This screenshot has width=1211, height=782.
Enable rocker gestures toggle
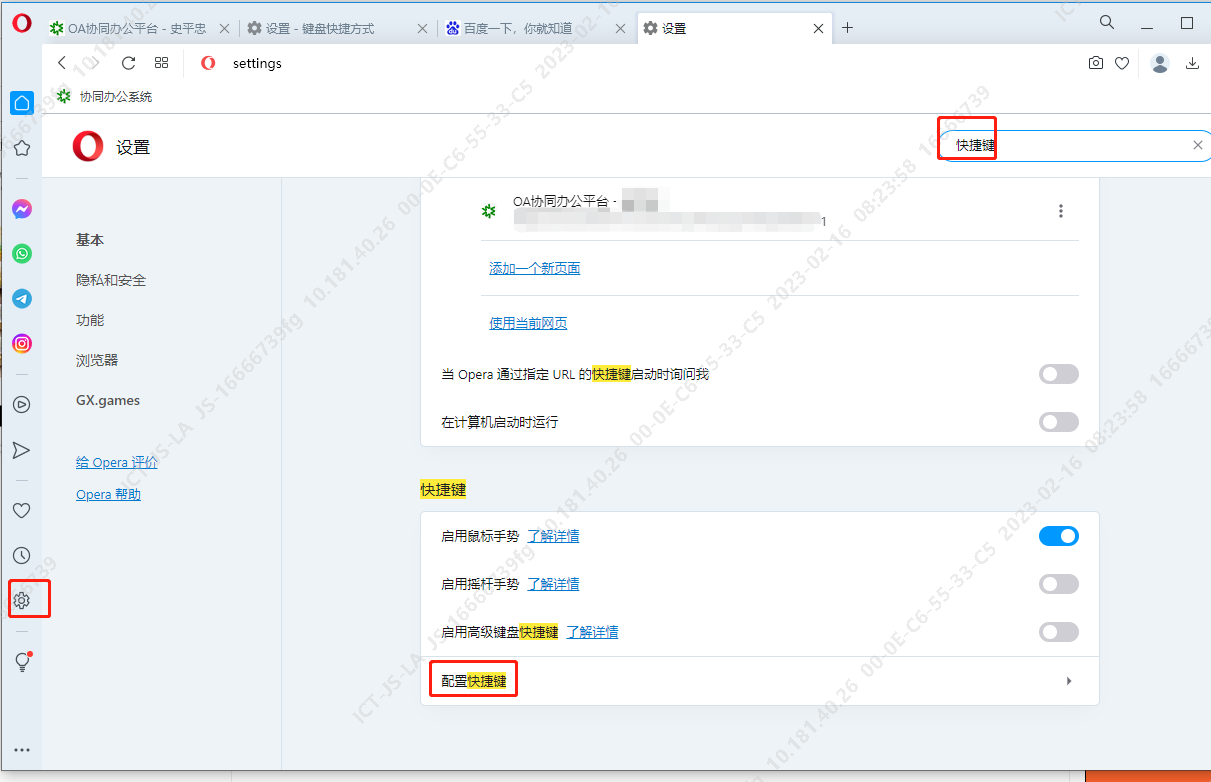tap(1059, 584)
